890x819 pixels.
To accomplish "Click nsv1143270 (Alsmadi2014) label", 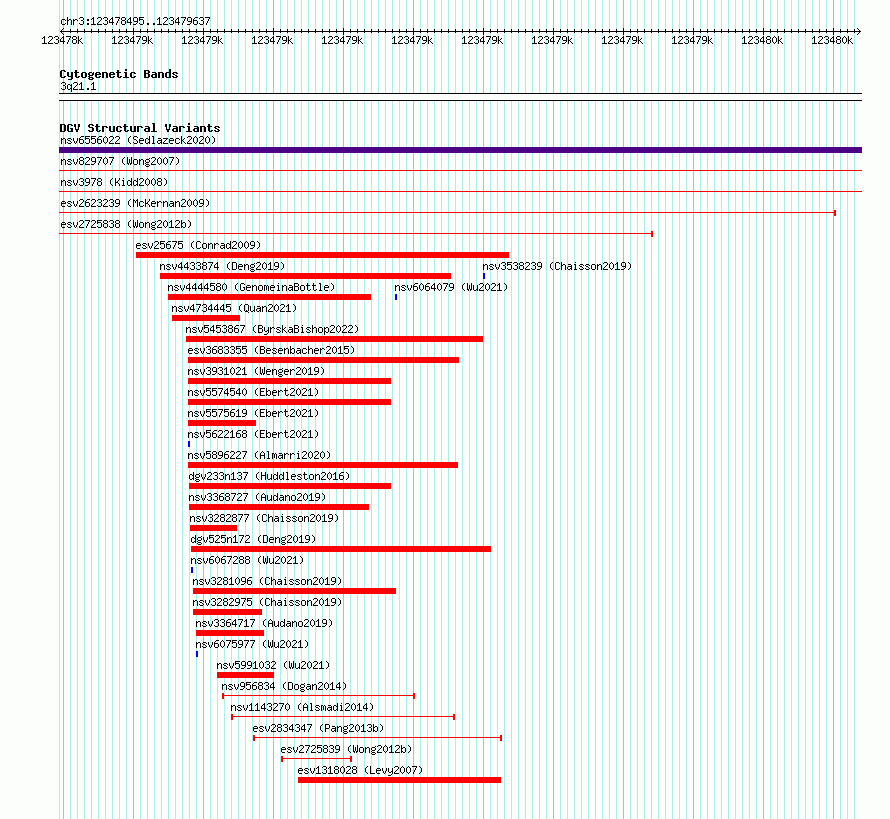I will [x=302, y=707].
